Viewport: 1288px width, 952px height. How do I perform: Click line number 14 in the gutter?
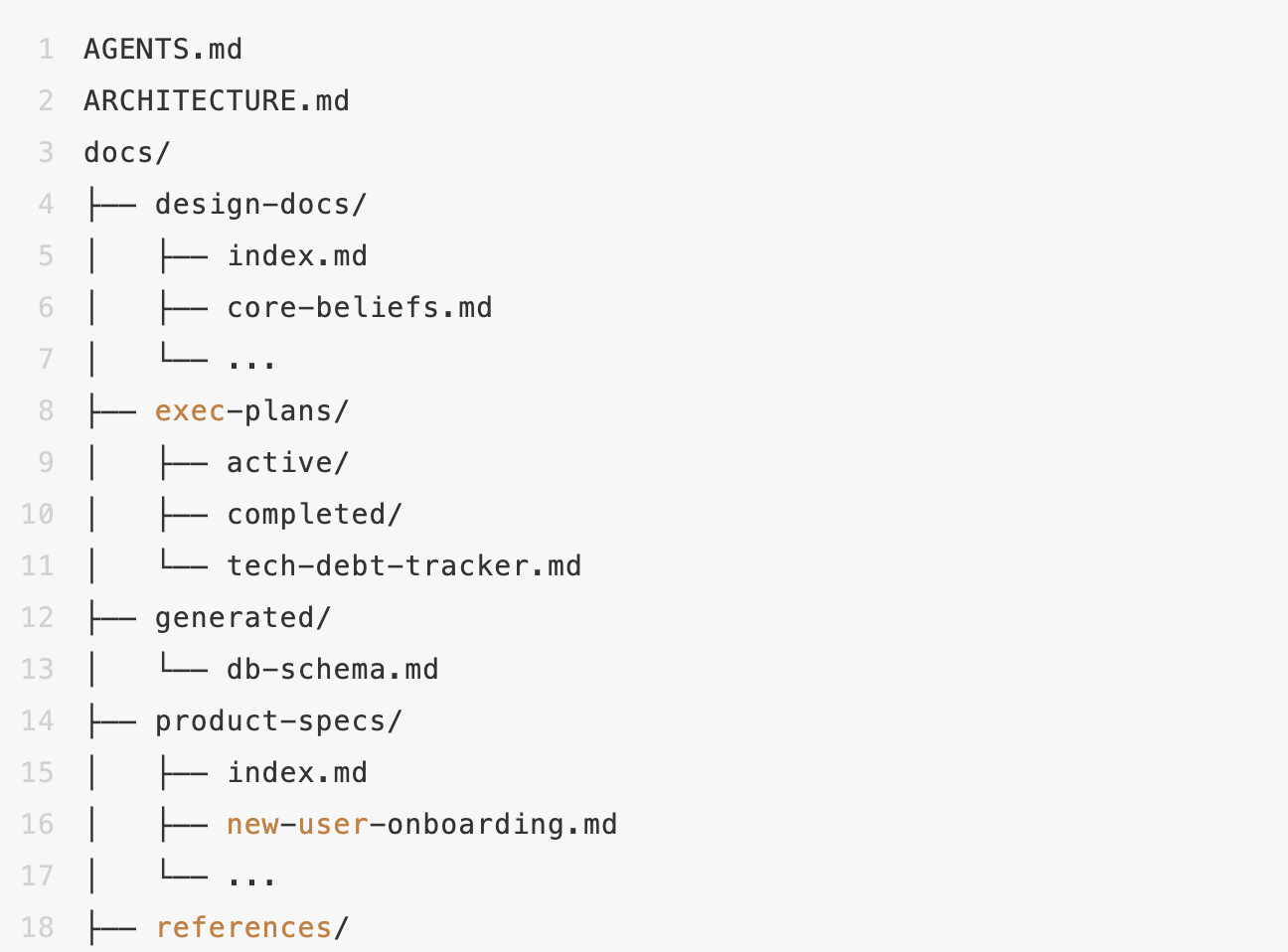point(38,721)
